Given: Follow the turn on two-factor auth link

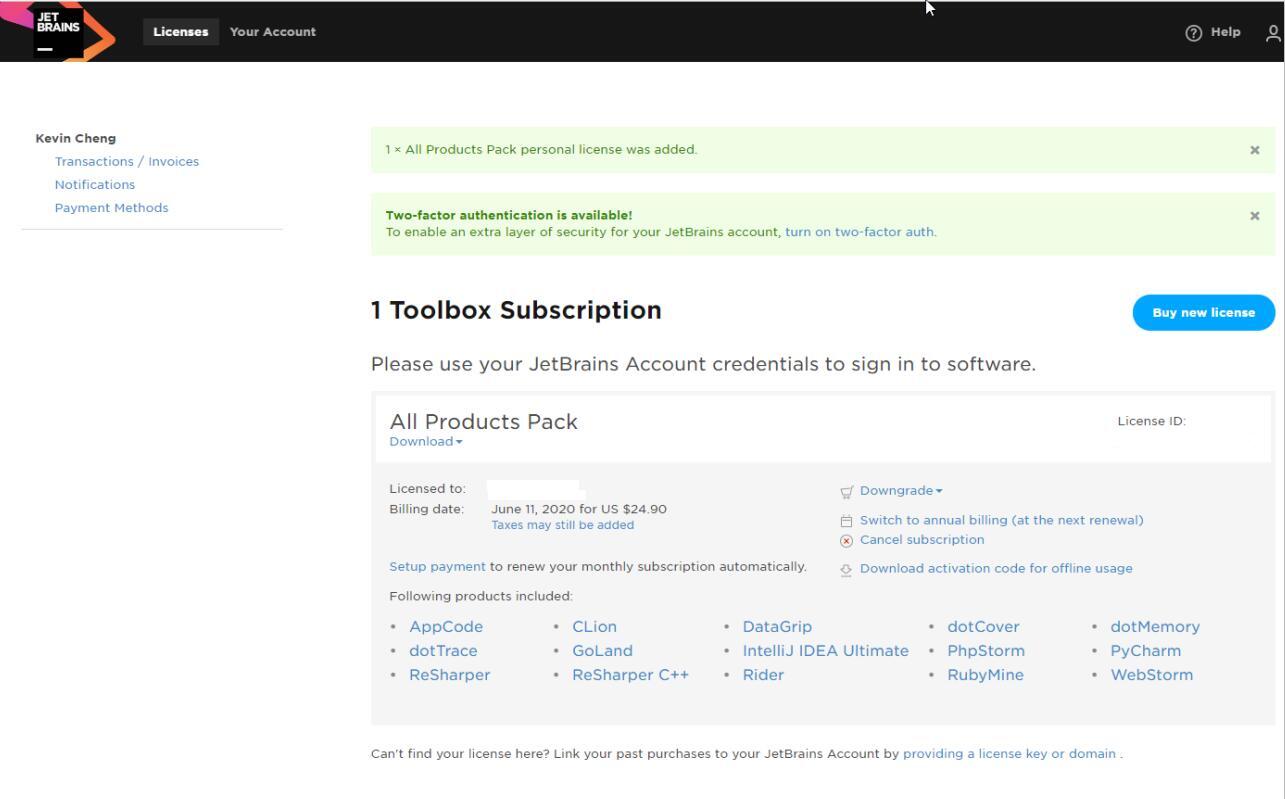Looking at the screenshot, I should coord(860,232).
